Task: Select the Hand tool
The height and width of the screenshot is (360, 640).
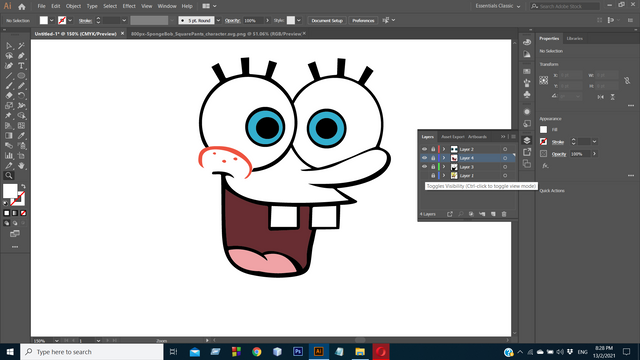Action: point(21,165)
